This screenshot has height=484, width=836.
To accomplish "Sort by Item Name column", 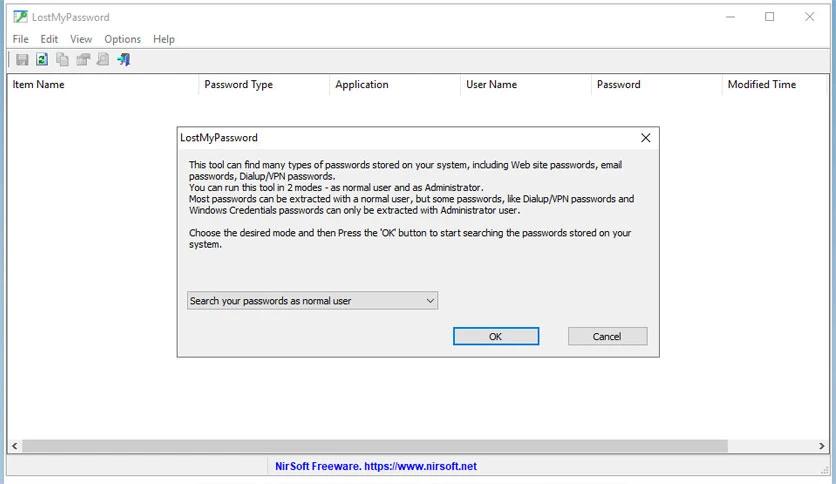I will pyautogui.click(x=103, y=84).
